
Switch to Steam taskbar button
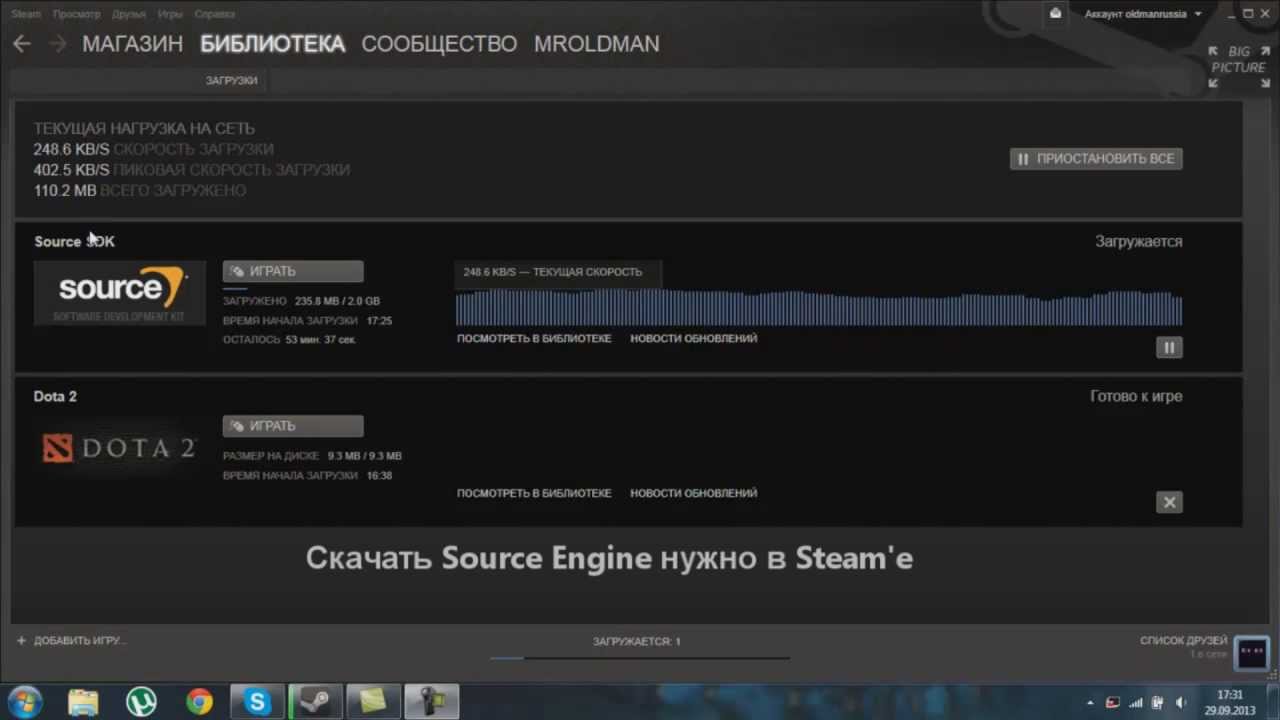coord(316,702)
